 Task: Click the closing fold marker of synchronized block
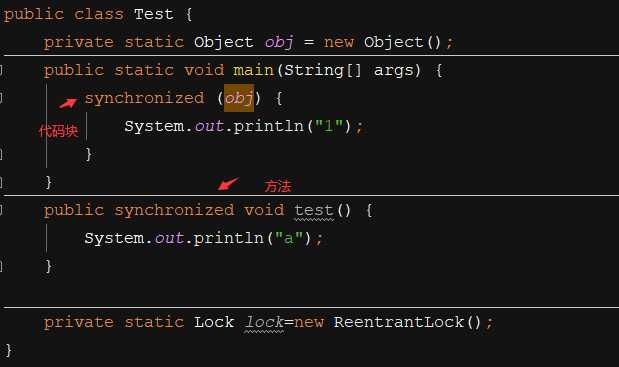[x=1, y=154]
